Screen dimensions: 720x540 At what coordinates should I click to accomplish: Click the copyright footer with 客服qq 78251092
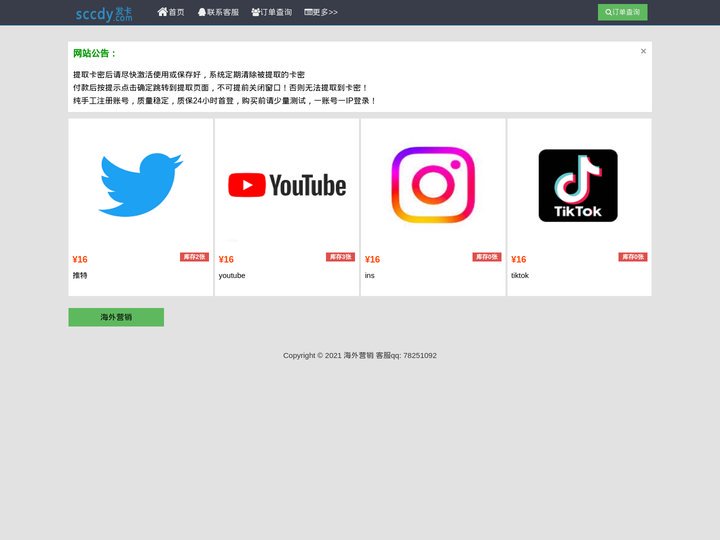(360, 355)
